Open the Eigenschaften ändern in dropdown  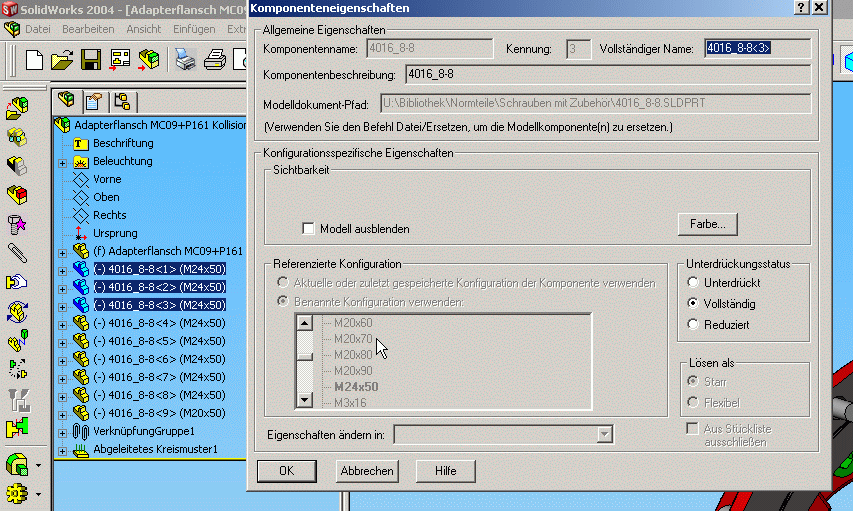(604, 435)
